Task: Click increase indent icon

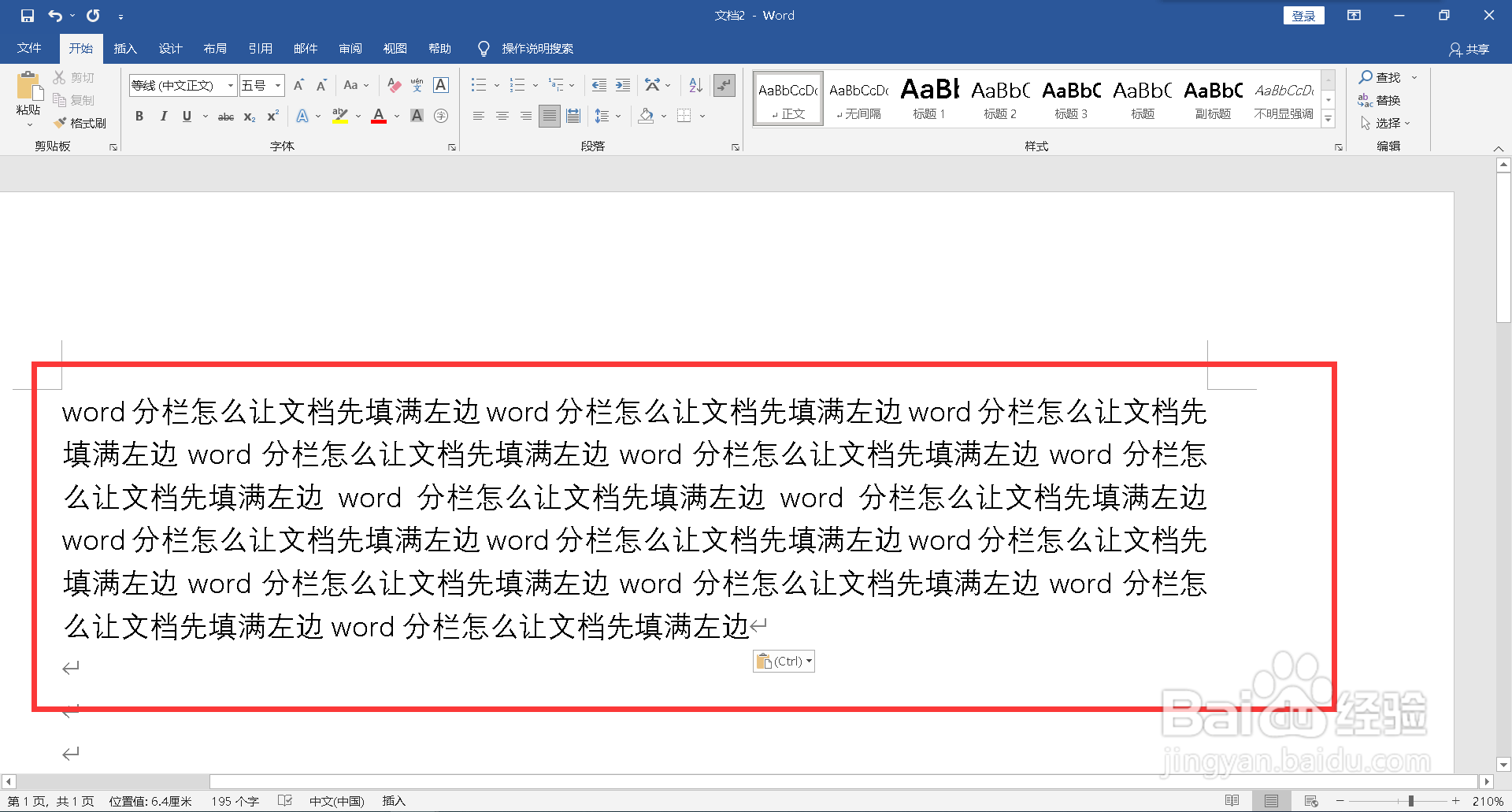Action: click(623, 85)
